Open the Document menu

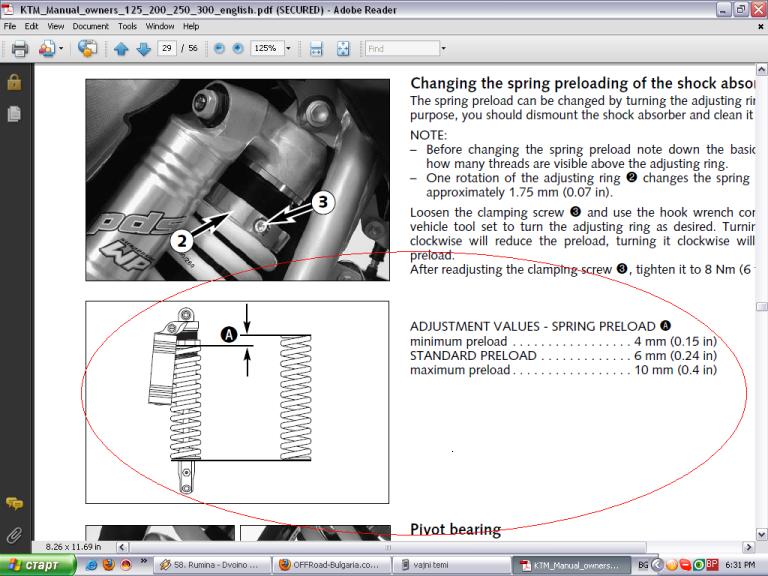pyautogui.click(x=91, y=26)
